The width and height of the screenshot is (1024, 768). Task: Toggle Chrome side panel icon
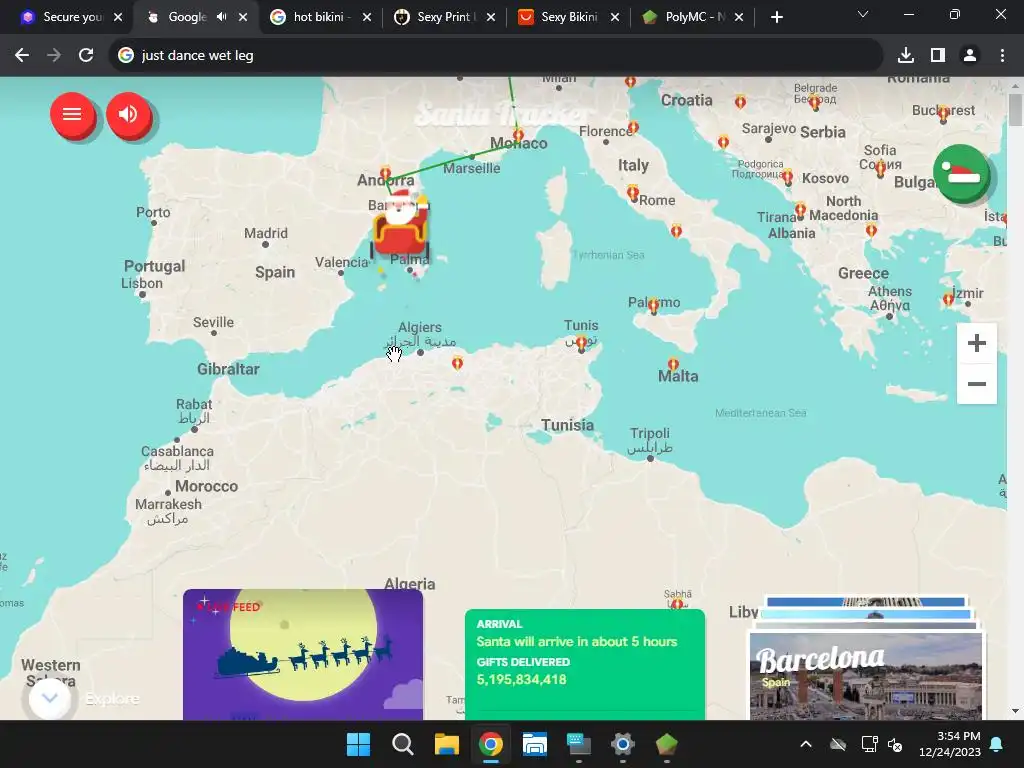[x=938, y=56]
